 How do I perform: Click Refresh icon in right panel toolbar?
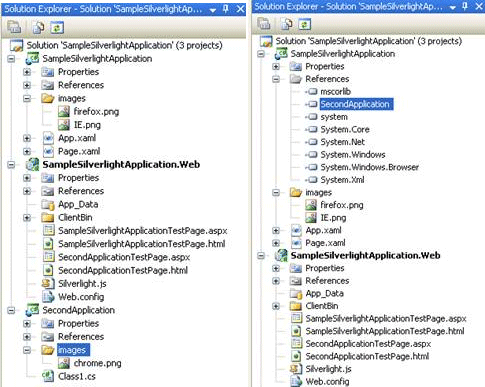pos(305,24)
